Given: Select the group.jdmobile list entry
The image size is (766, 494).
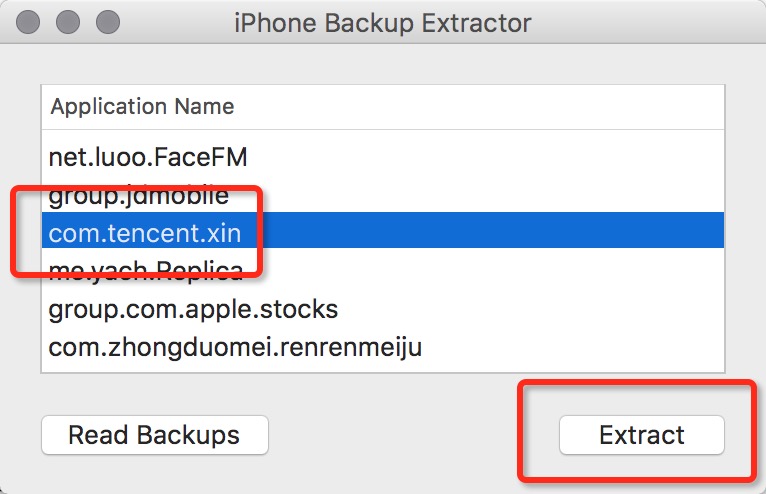Looking at the screenshot, I should [139, 195].
